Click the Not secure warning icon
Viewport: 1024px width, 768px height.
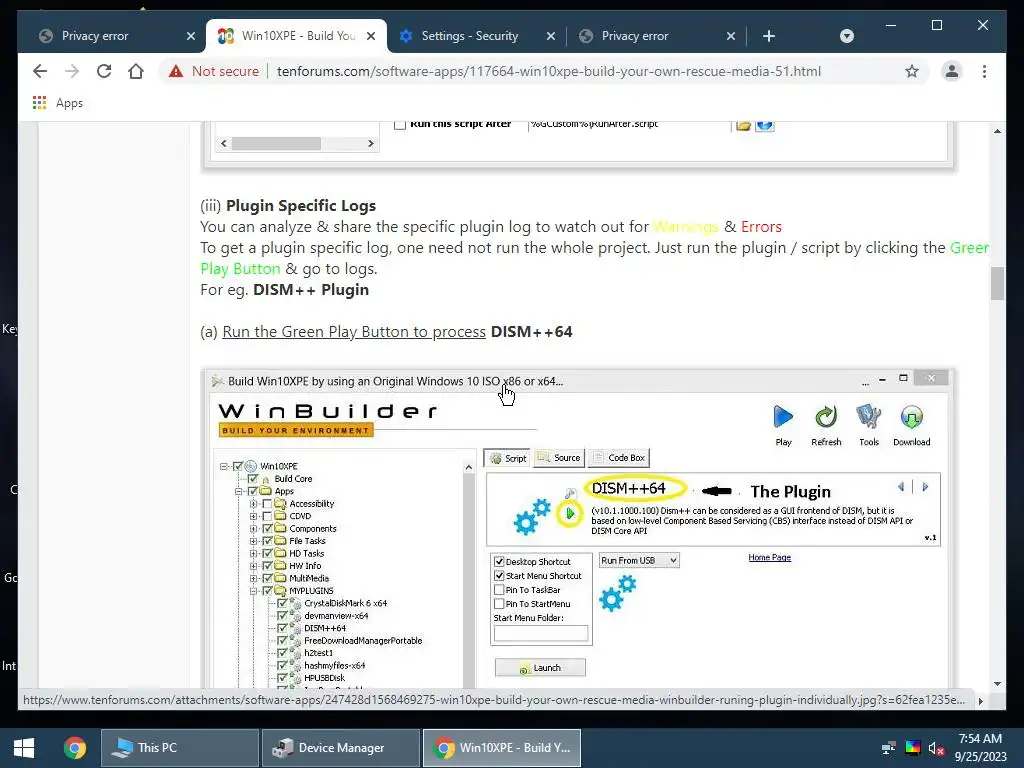tap(176, 71)
